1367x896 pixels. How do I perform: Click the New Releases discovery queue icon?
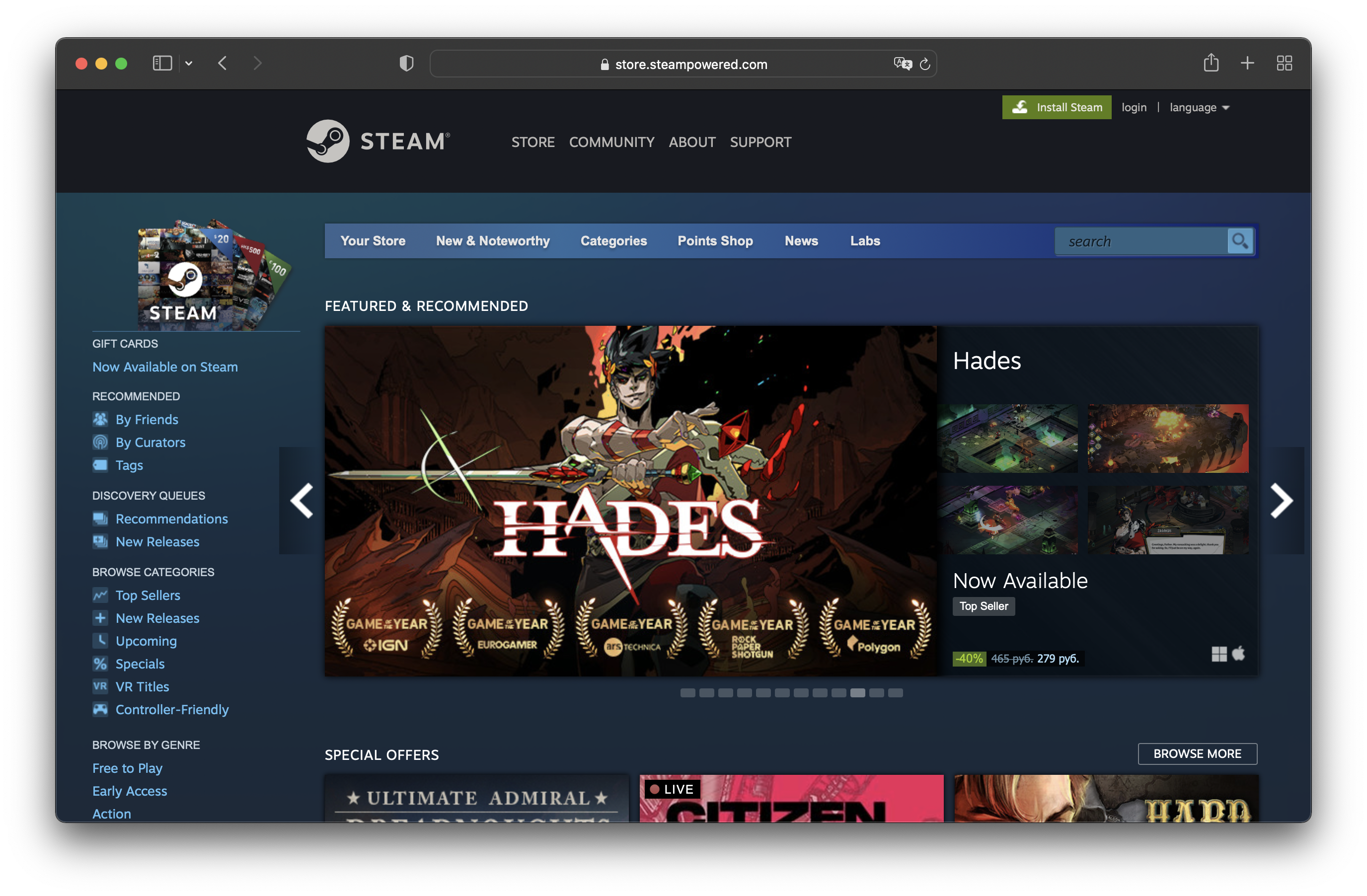point(100,541)
